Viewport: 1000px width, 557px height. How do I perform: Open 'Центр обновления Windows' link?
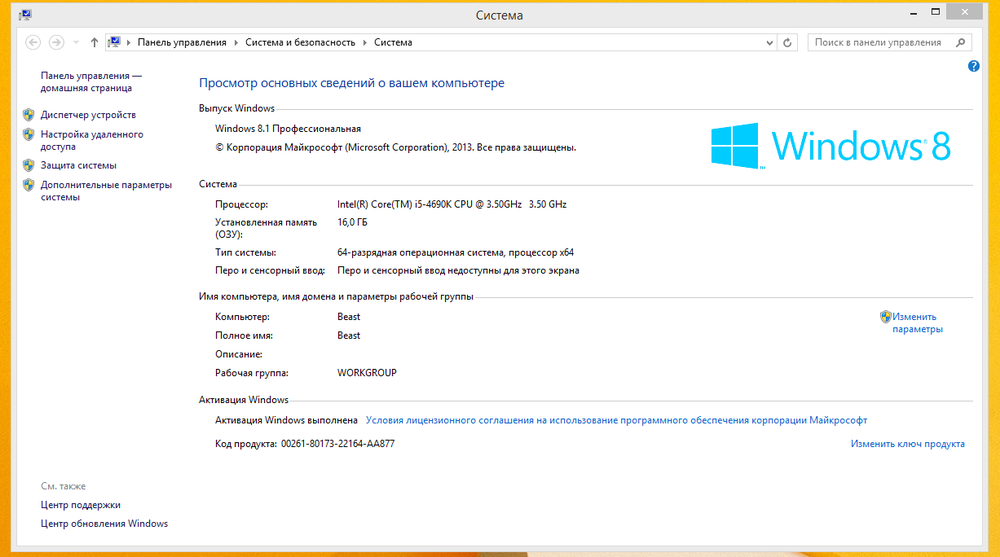coord(104,524)
